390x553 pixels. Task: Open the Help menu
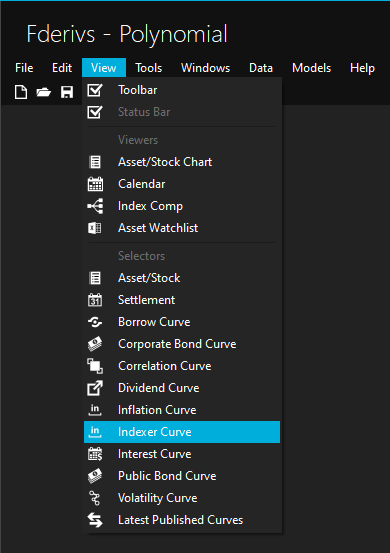(x=362, y=68)
